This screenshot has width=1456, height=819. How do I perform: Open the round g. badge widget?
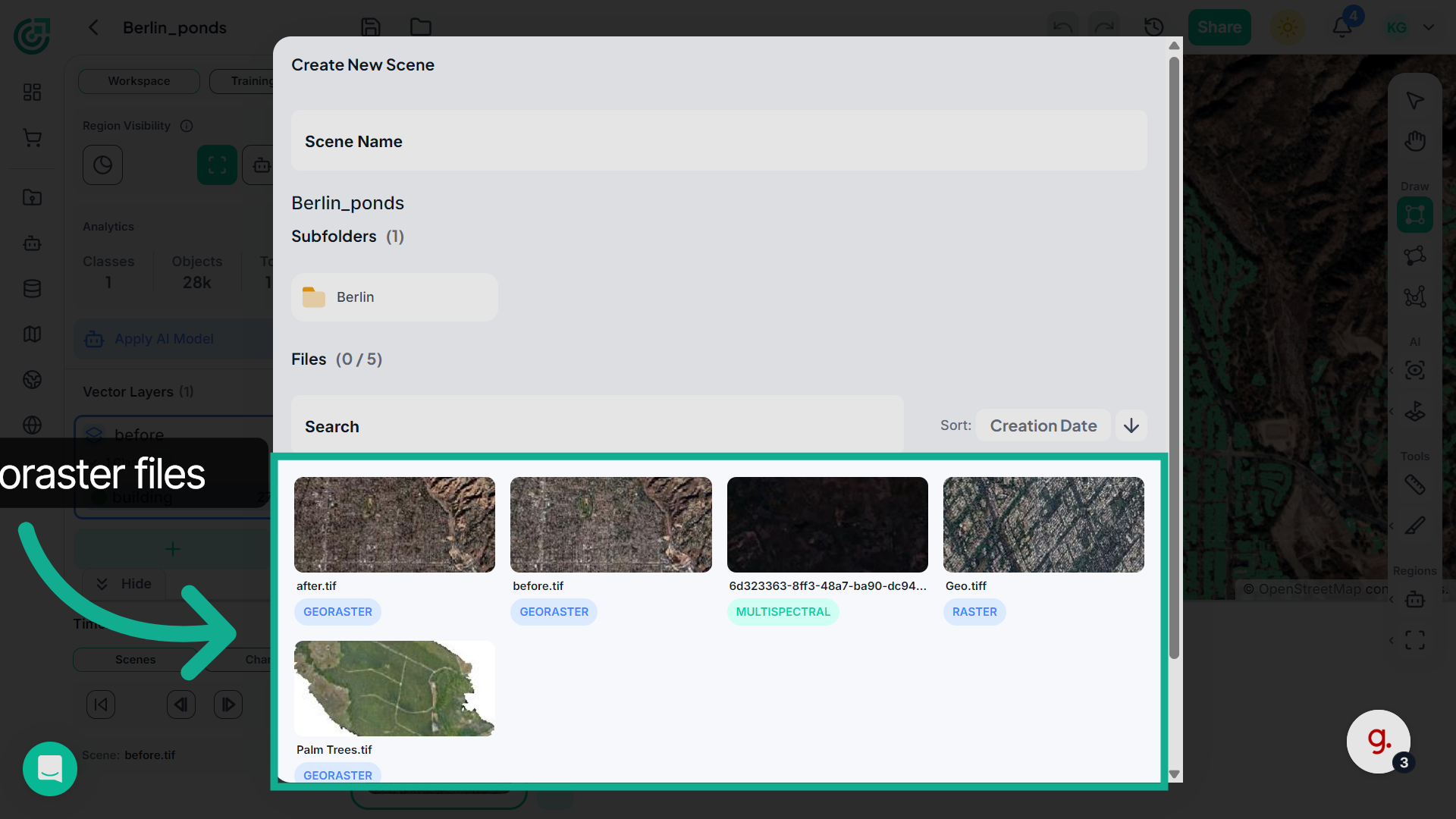click(x=1379, y=742)
